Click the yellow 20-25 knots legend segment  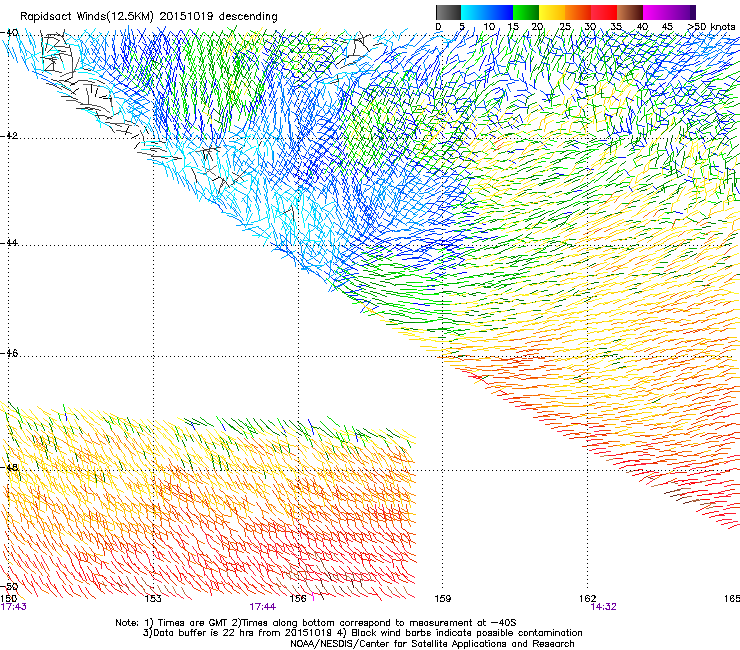552,12
